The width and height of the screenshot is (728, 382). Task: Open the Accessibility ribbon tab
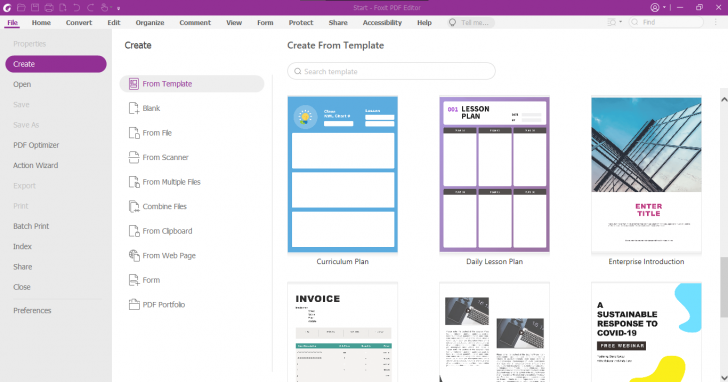click(382, 22)
